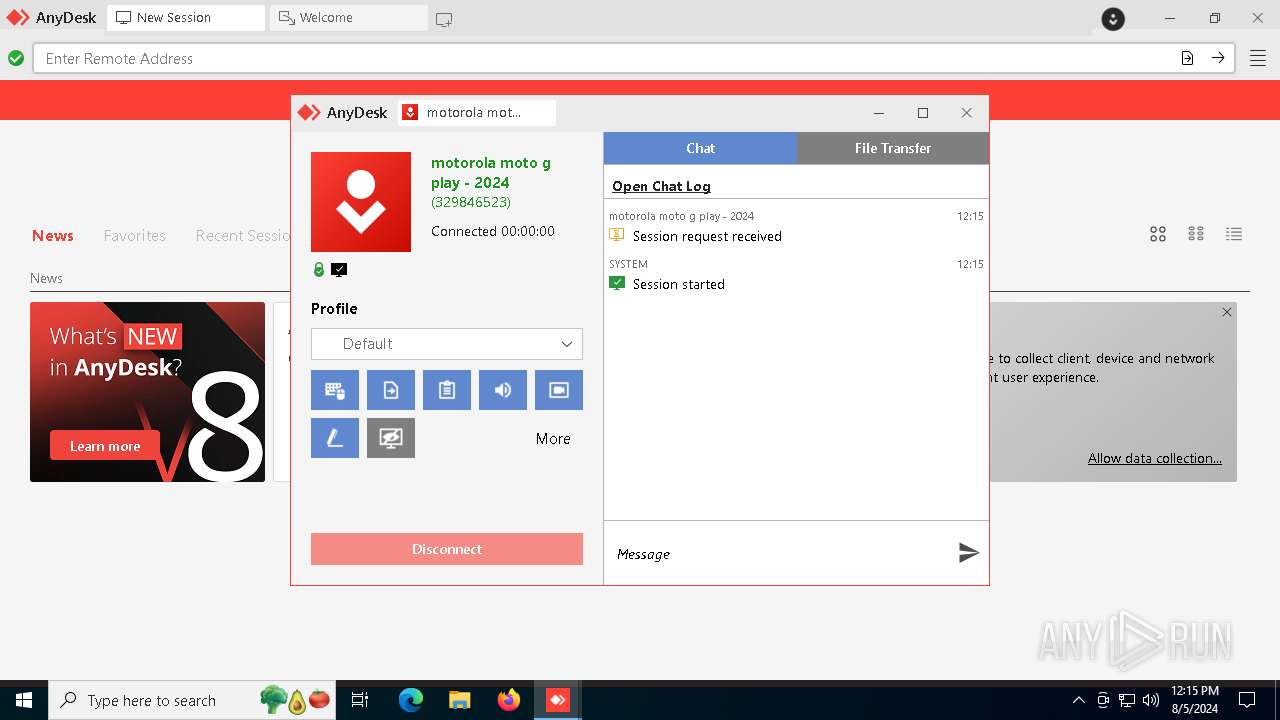
Task: Toggle clipboard access permission
Action: [447, 390]
